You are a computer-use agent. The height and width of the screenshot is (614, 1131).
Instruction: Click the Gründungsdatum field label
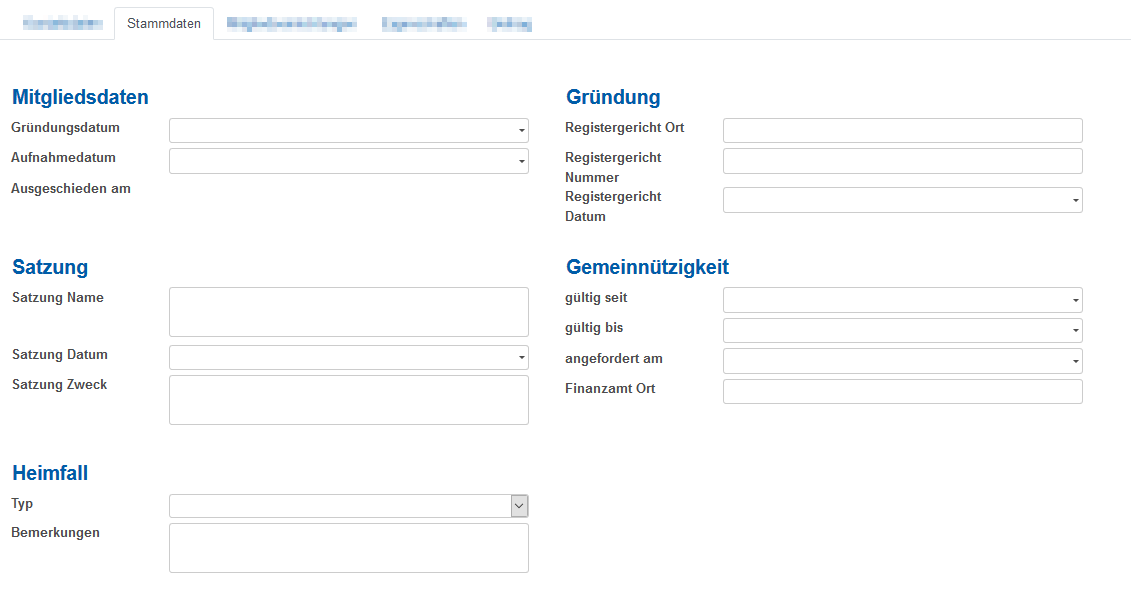[x=65, y=128]
